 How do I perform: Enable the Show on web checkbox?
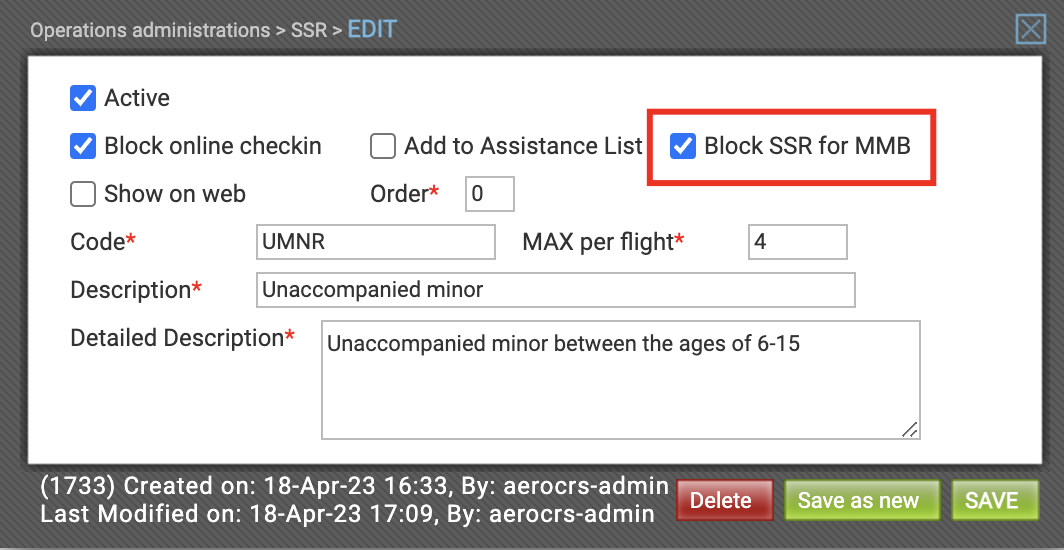click(x=83, y=195)
